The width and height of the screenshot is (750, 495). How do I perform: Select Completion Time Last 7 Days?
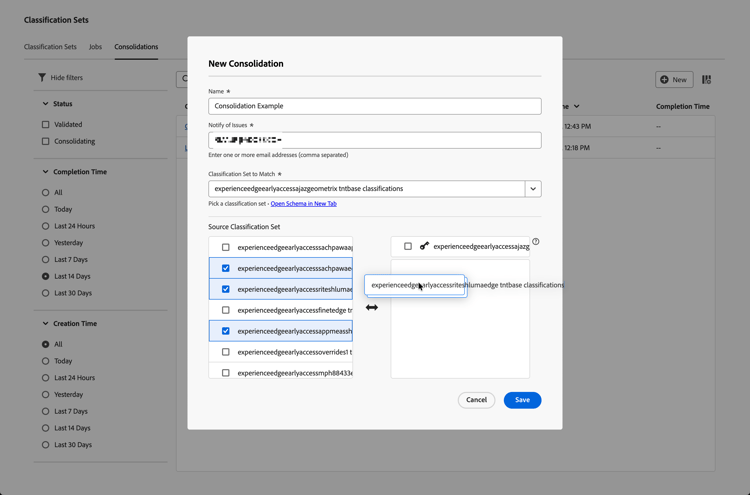click(45, 259)
